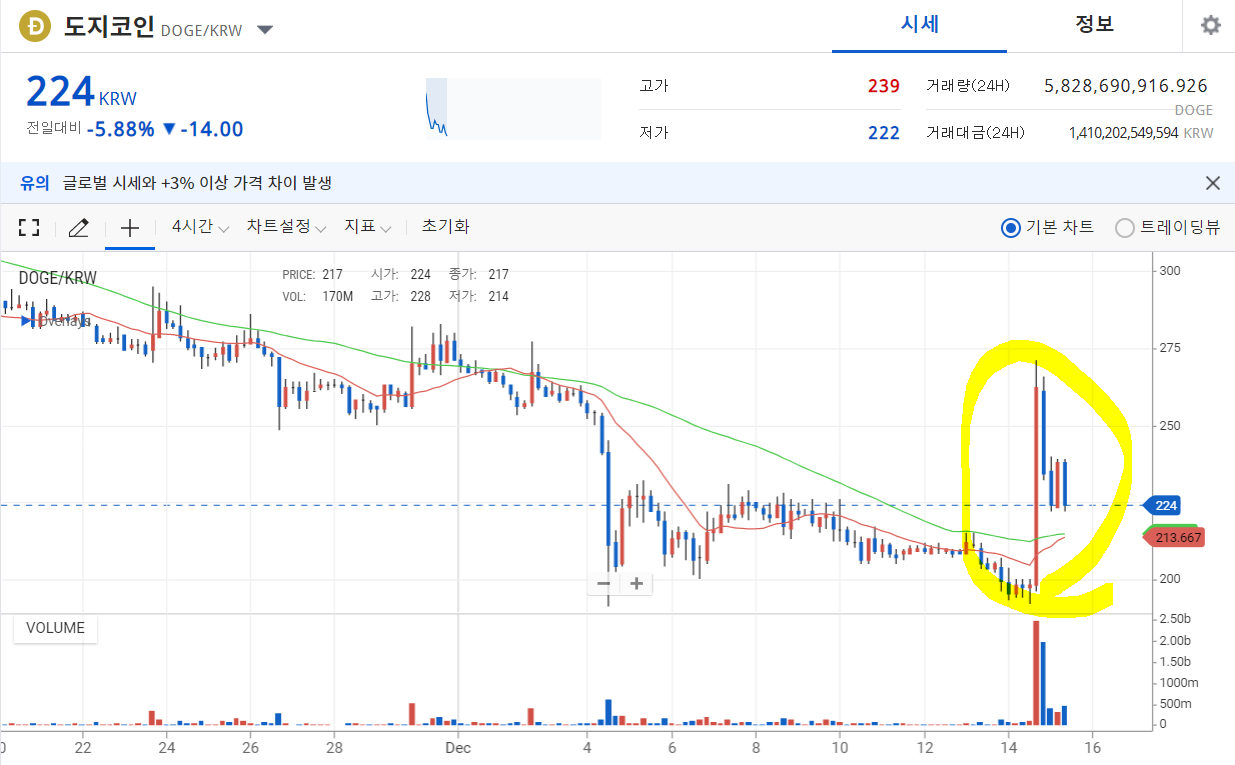The width and height of the screenshot is (1235, 765).
Task: Select the 트레이딩뷰 radio button
Action: pos(1124,227)
